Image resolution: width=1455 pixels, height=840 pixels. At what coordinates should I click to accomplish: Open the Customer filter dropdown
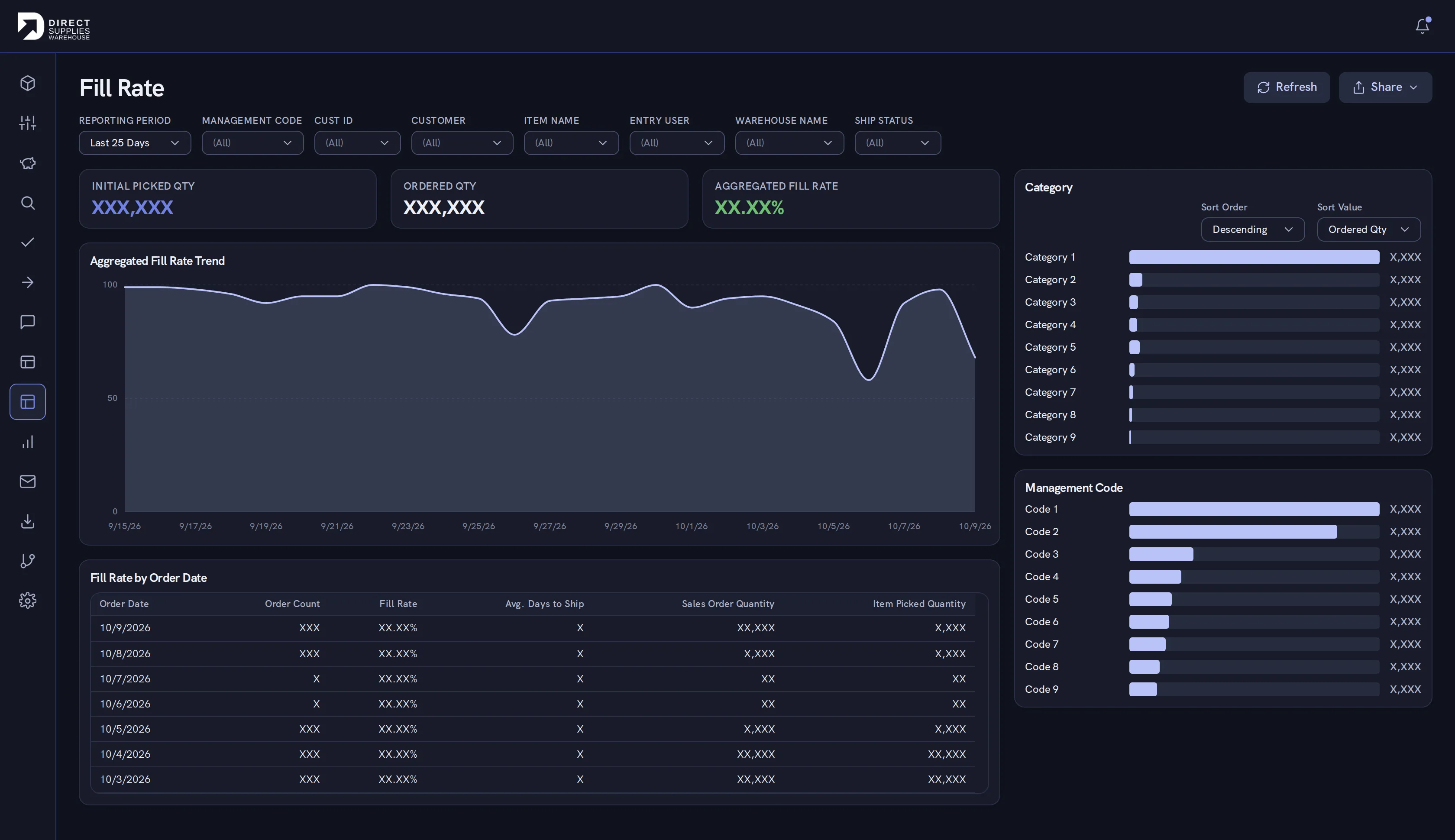462,142
